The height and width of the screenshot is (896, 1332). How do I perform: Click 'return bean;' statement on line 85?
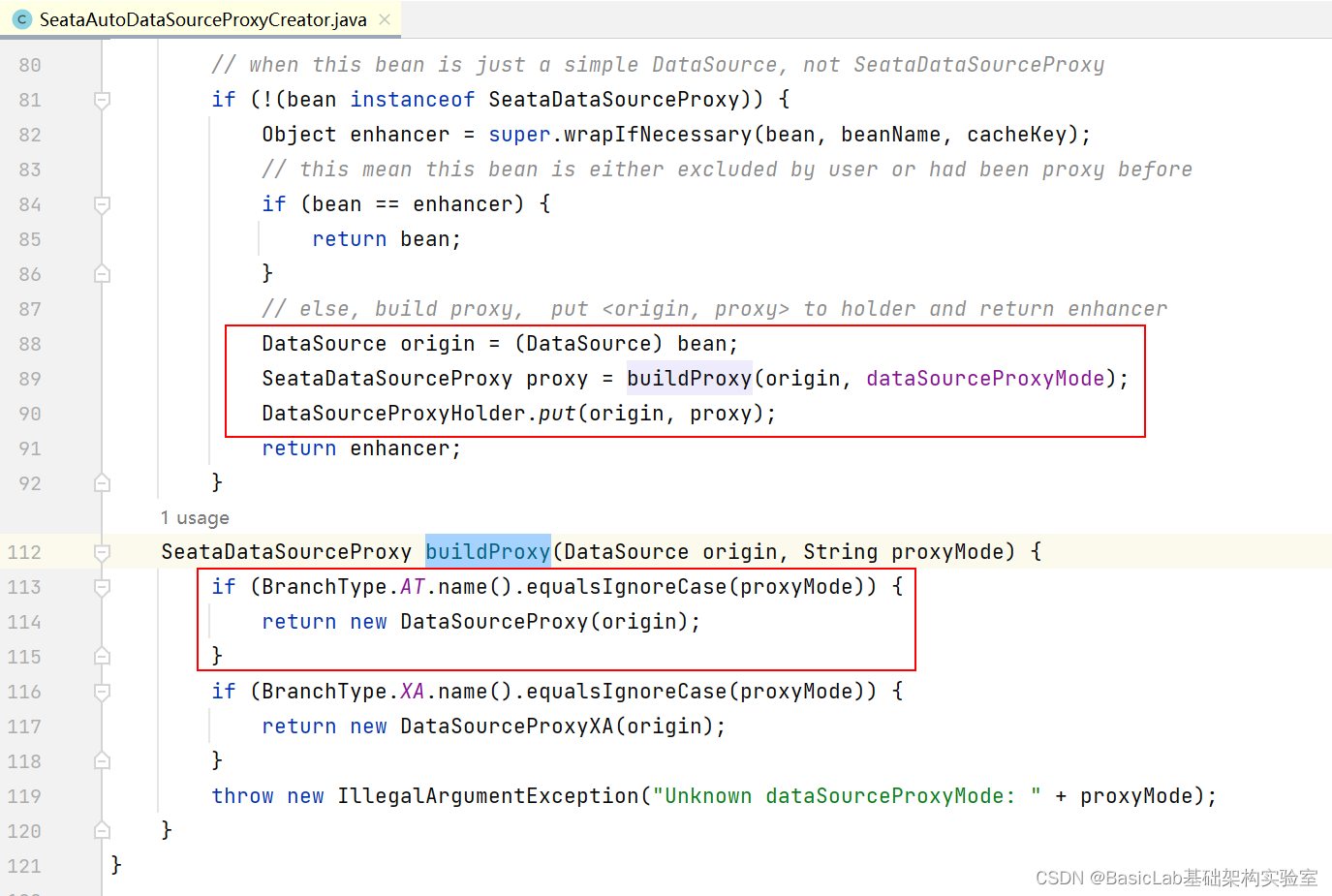(387, 239)
